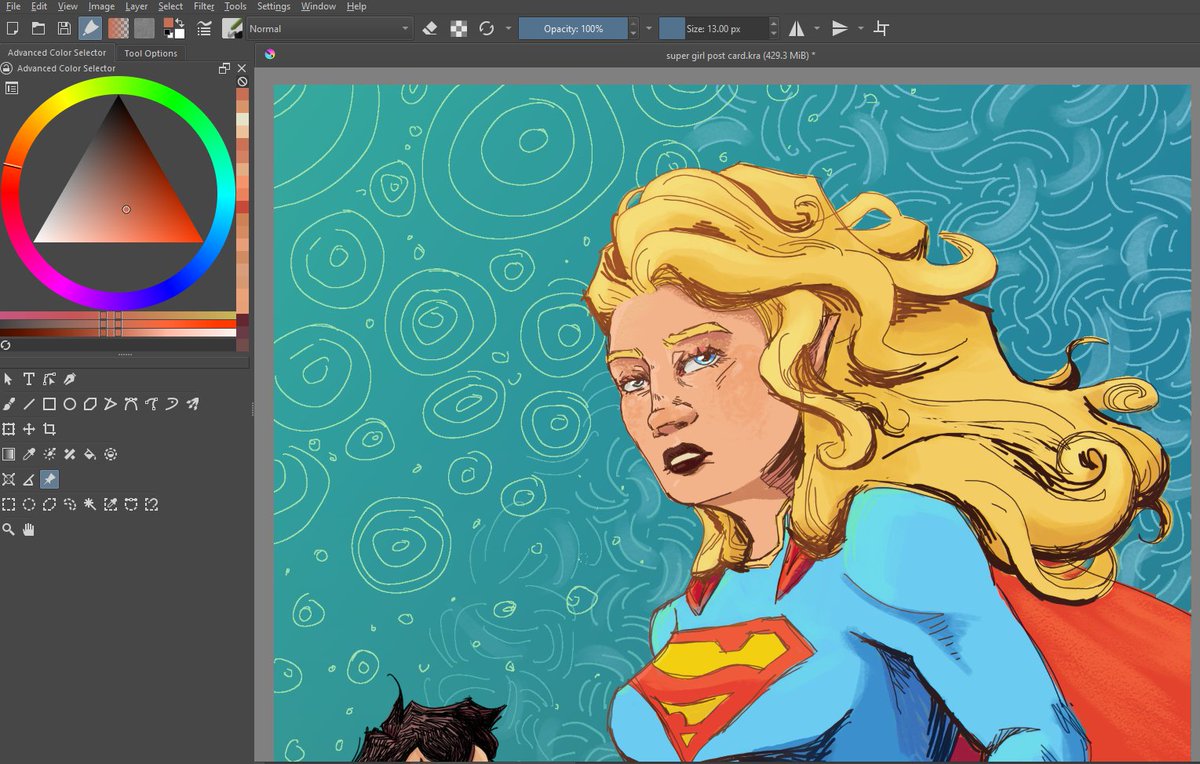Select the Rectangular Selection tool
Viewport: 1200px width, 764px height.
click(x=9, y=504)
